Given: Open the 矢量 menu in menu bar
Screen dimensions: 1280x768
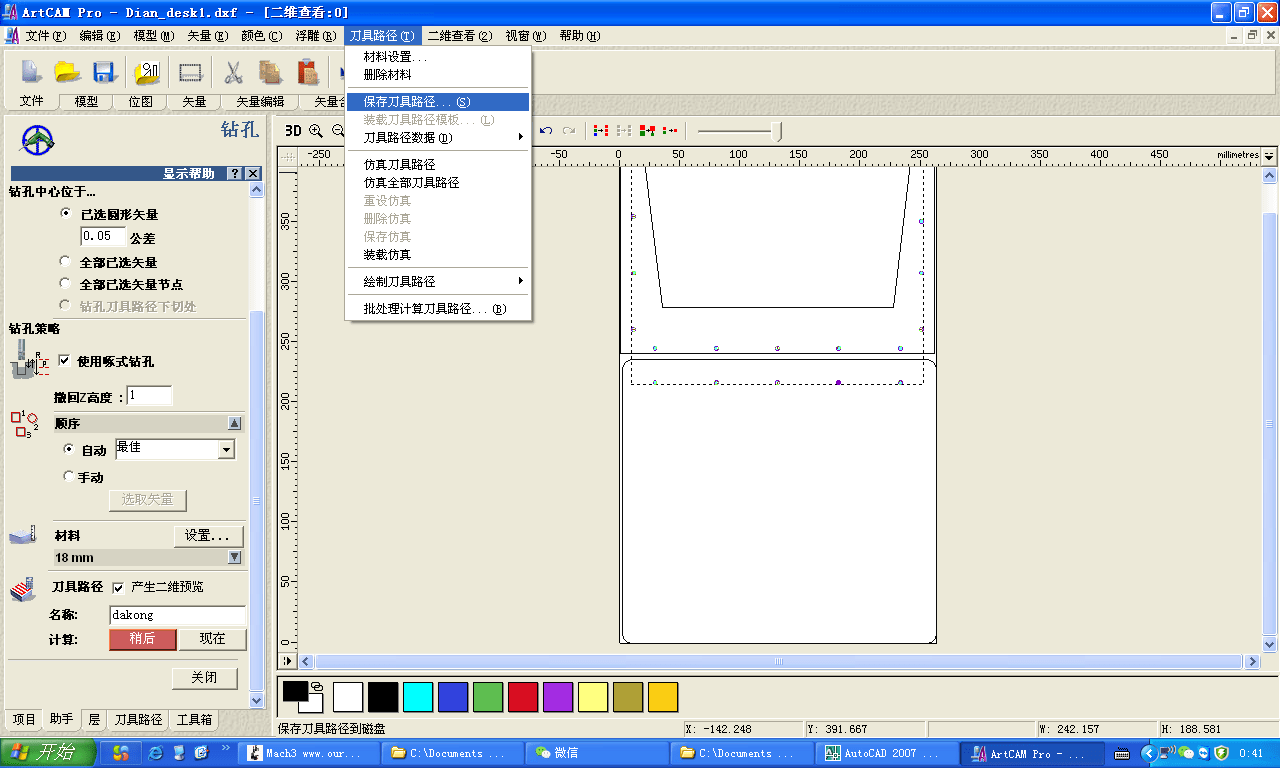Looking at the screenshot, I should (208, 36).
